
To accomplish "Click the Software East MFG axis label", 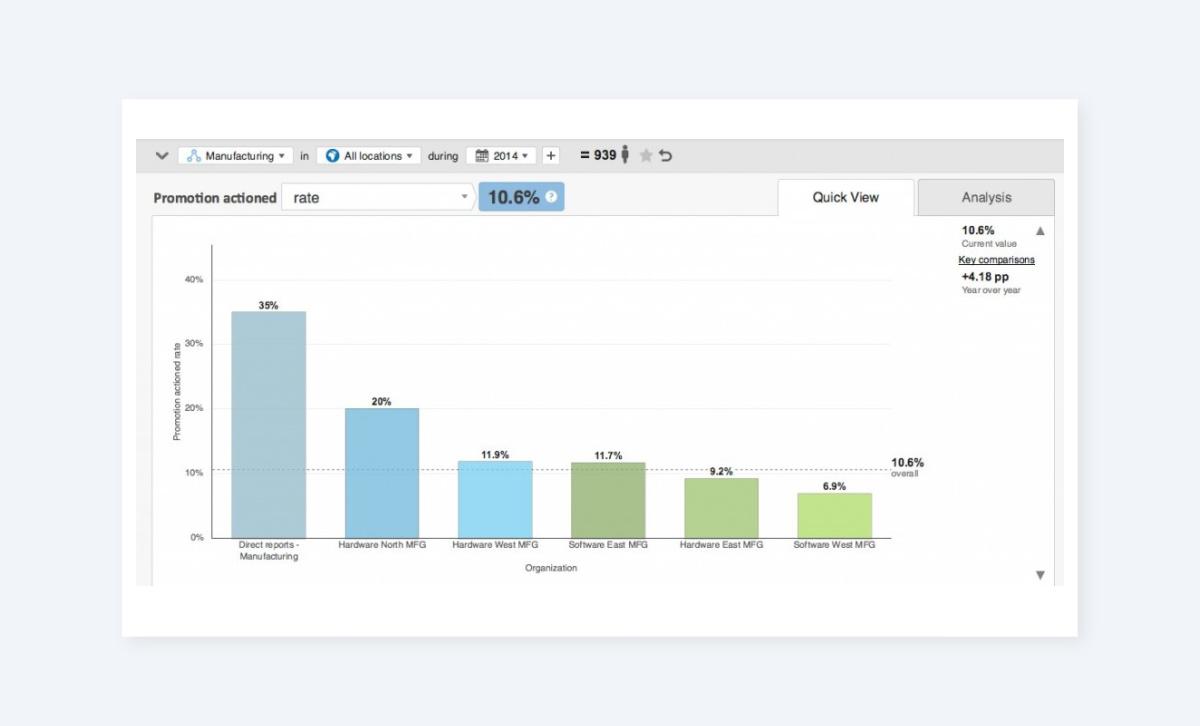I will click(x=608, y=545).
